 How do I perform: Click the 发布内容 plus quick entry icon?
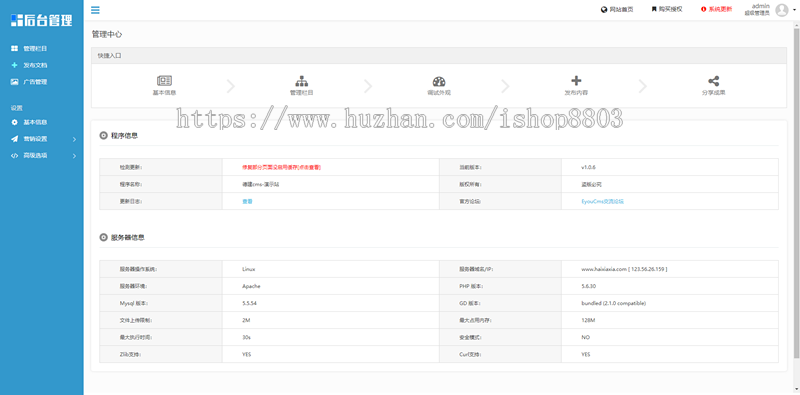coord(576,81)
